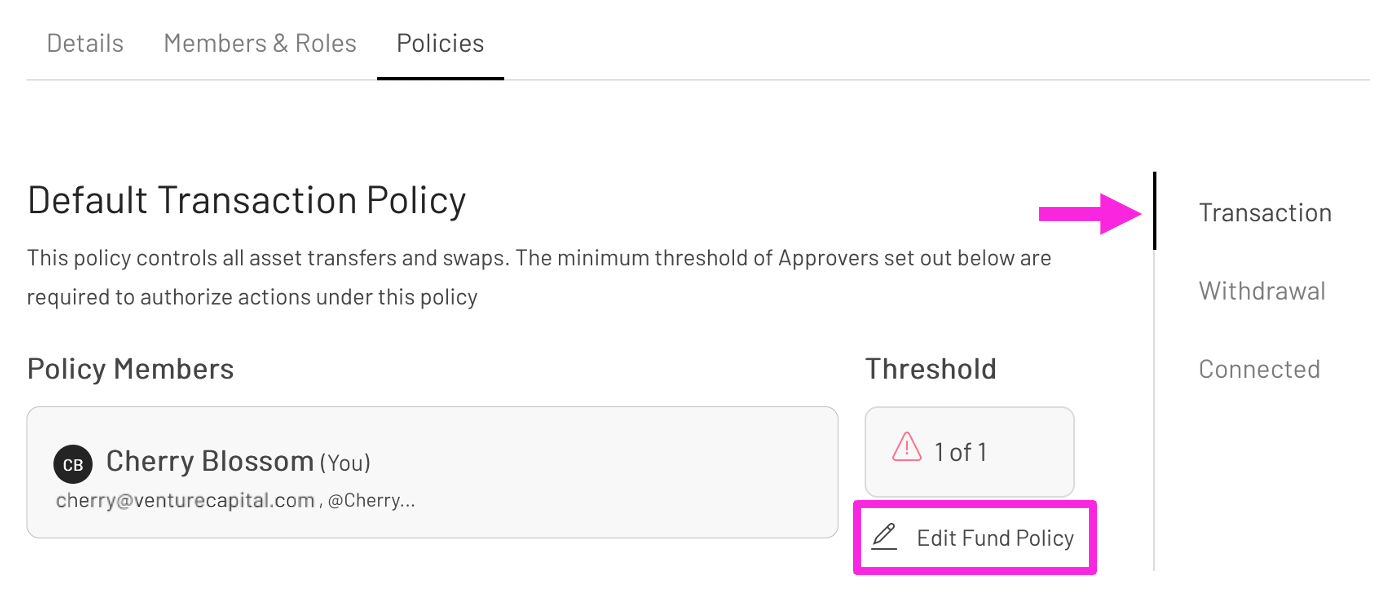Switch to the Members & Roles tab
Screen dimensions: 1386x600
click(x=259, y=43)
